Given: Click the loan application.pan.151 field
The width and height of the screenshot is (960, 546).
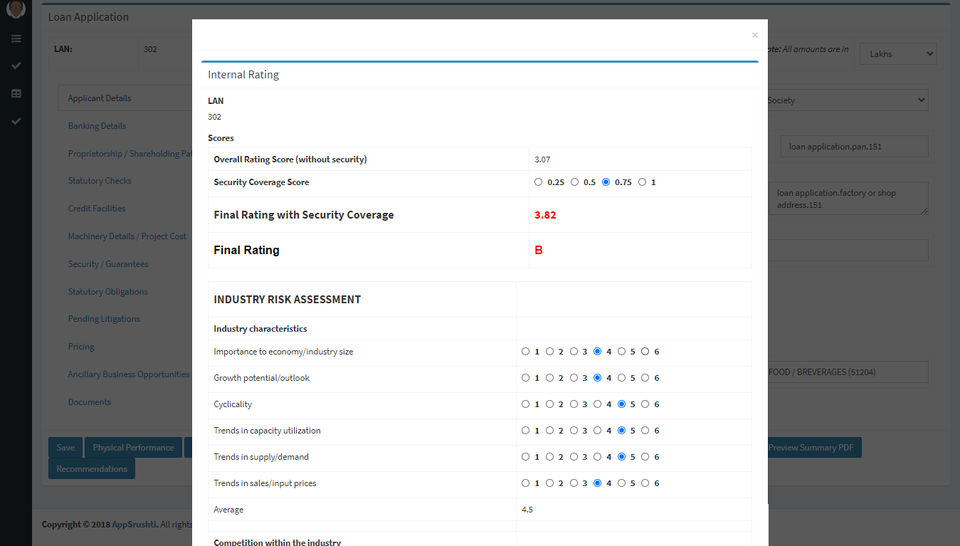Looking at the screenshot, I should (x=854, y=147).
